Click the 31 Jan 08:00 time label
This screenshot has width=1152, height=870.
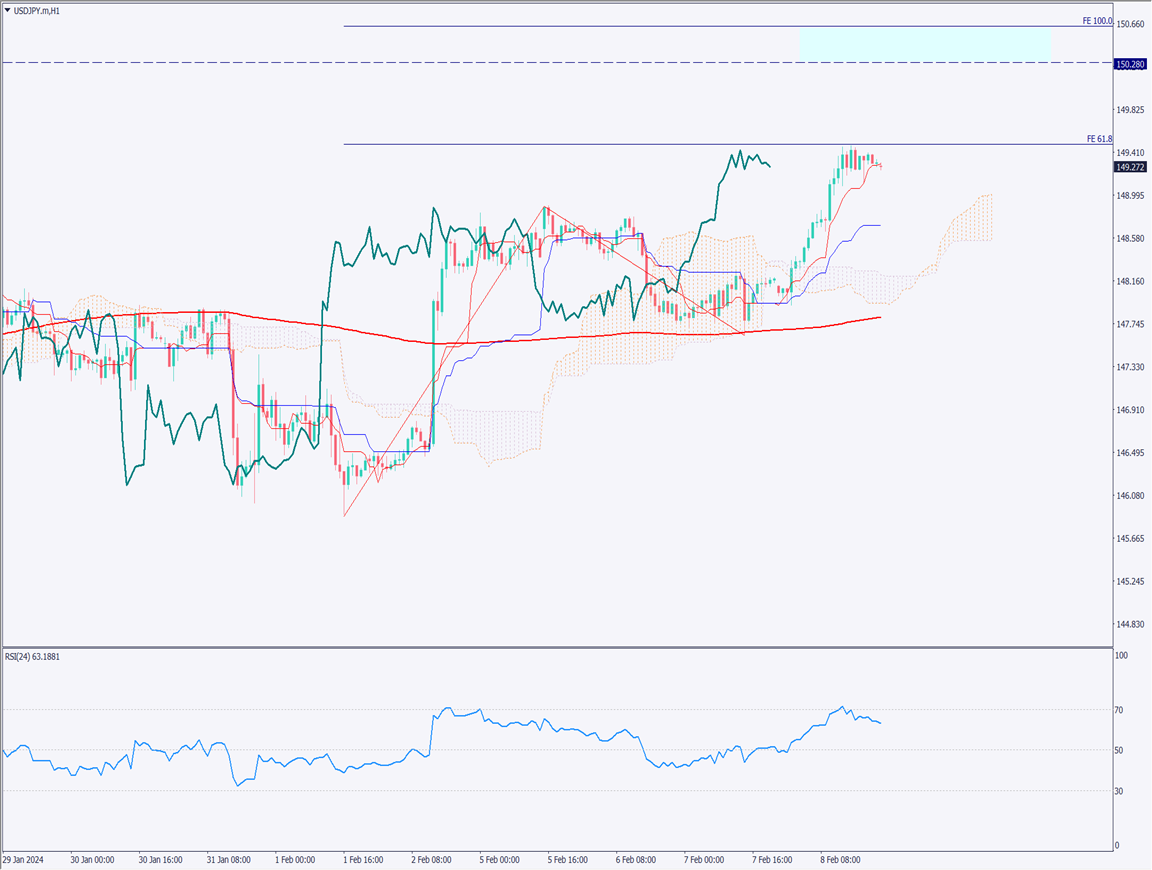click(x=227, y=859)
